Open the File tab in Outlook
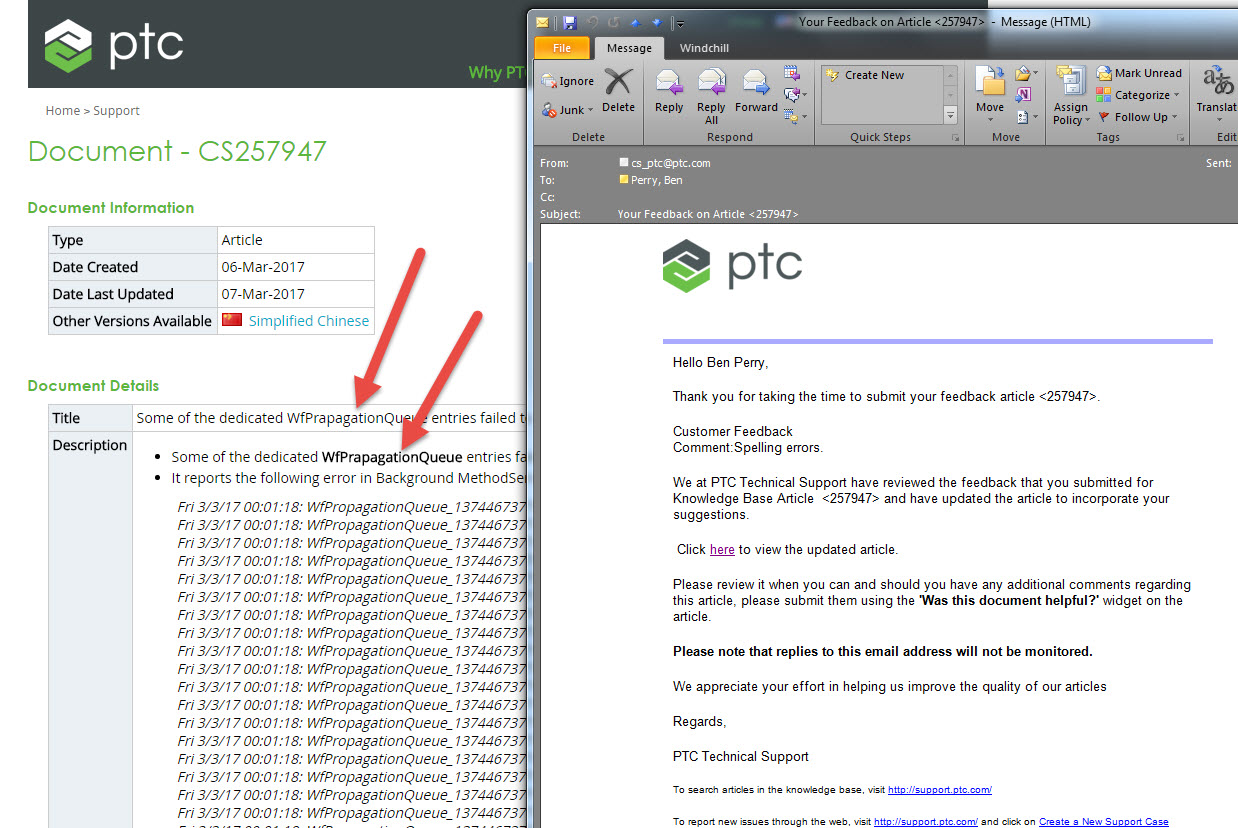 coord(562,48)
